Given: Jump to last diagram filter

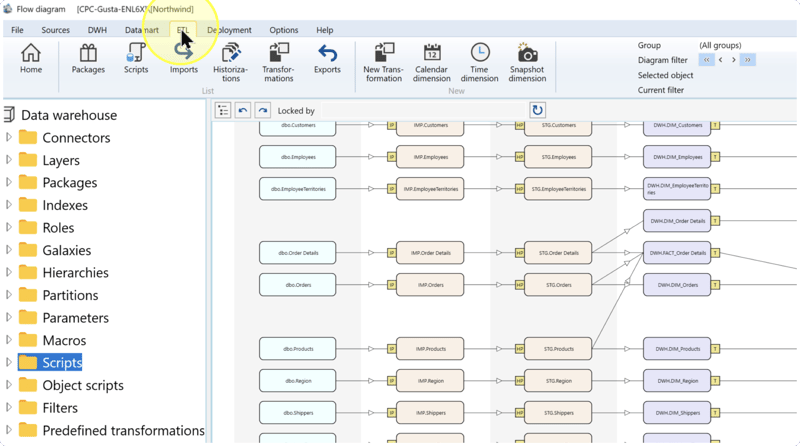Looking at the screenshot, I should click(x=747, y=60).
